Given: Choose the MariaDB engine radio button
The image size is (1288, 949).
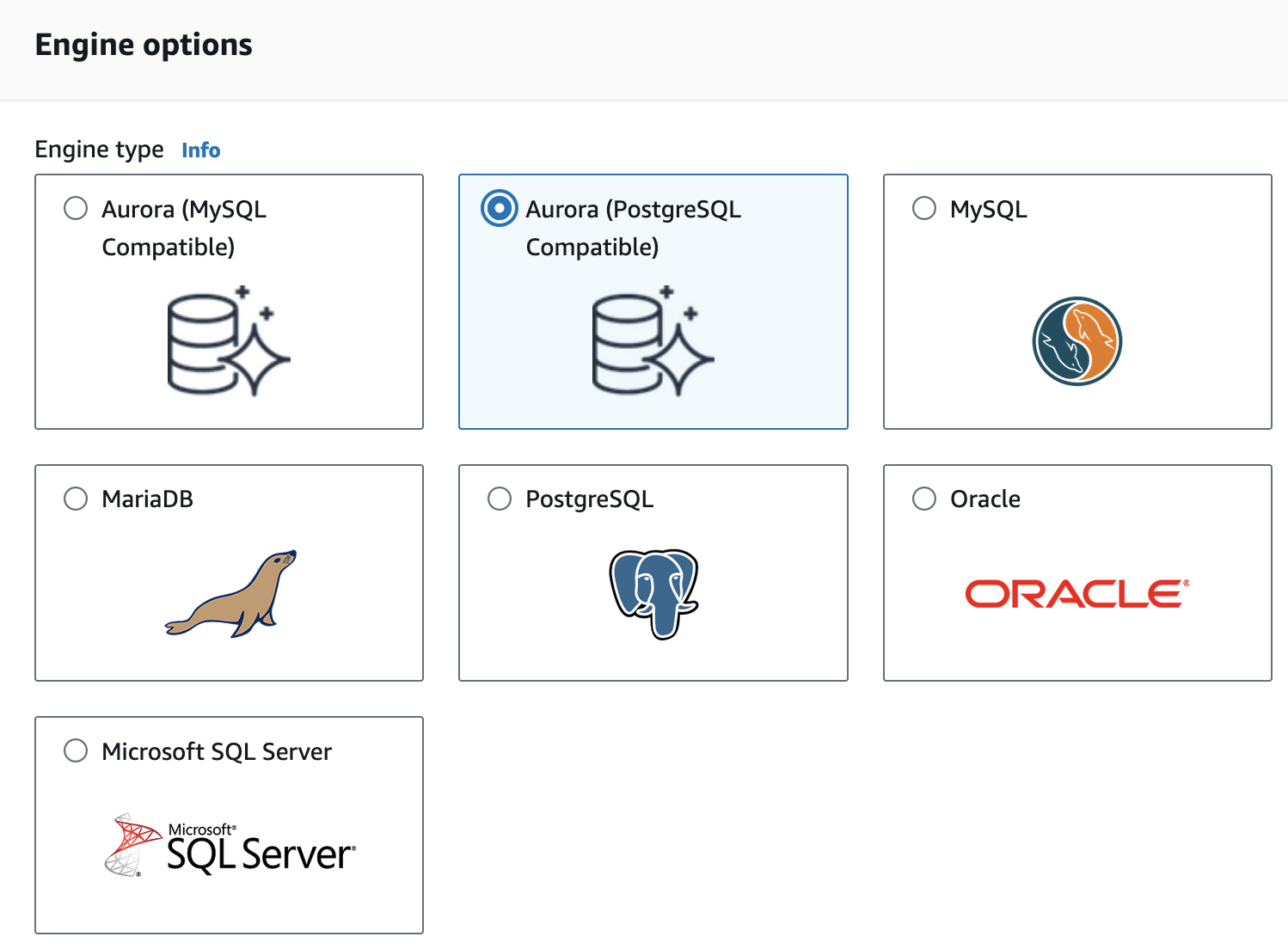Looking at the screenshot, I should click(76, 499).
